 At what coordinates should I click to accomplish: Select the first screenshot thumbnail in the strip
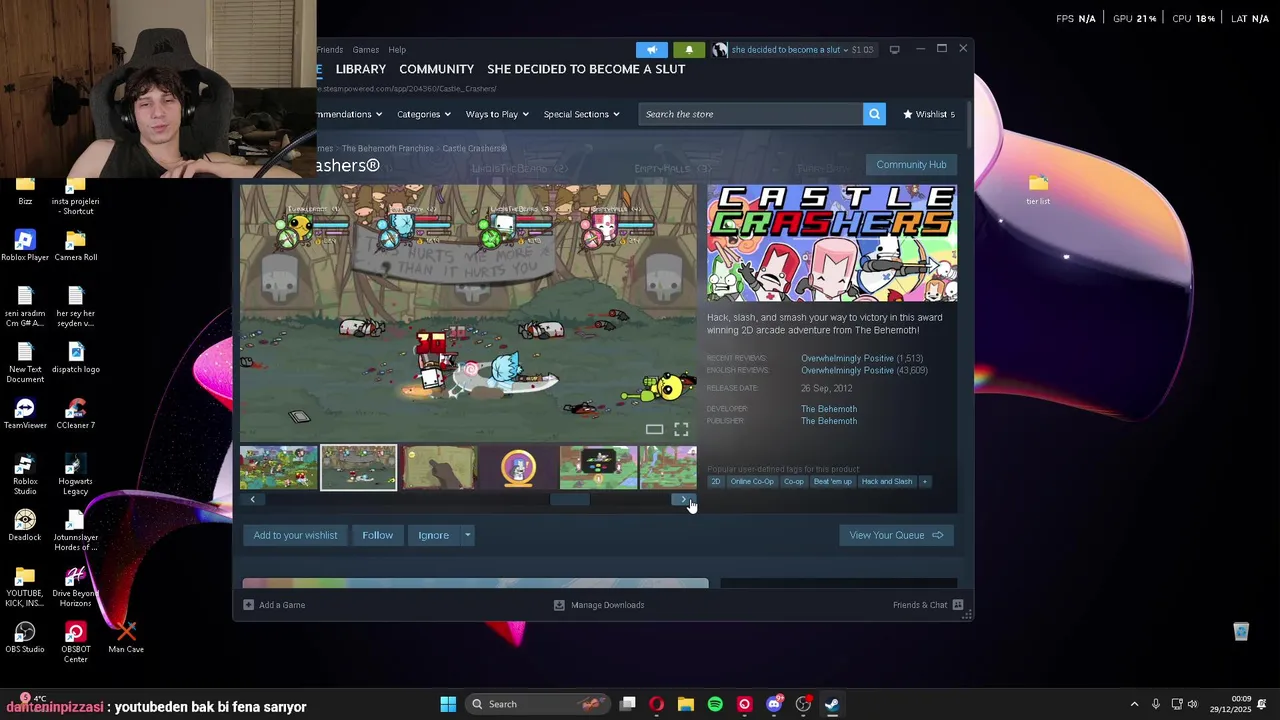[x=278, y=468]
